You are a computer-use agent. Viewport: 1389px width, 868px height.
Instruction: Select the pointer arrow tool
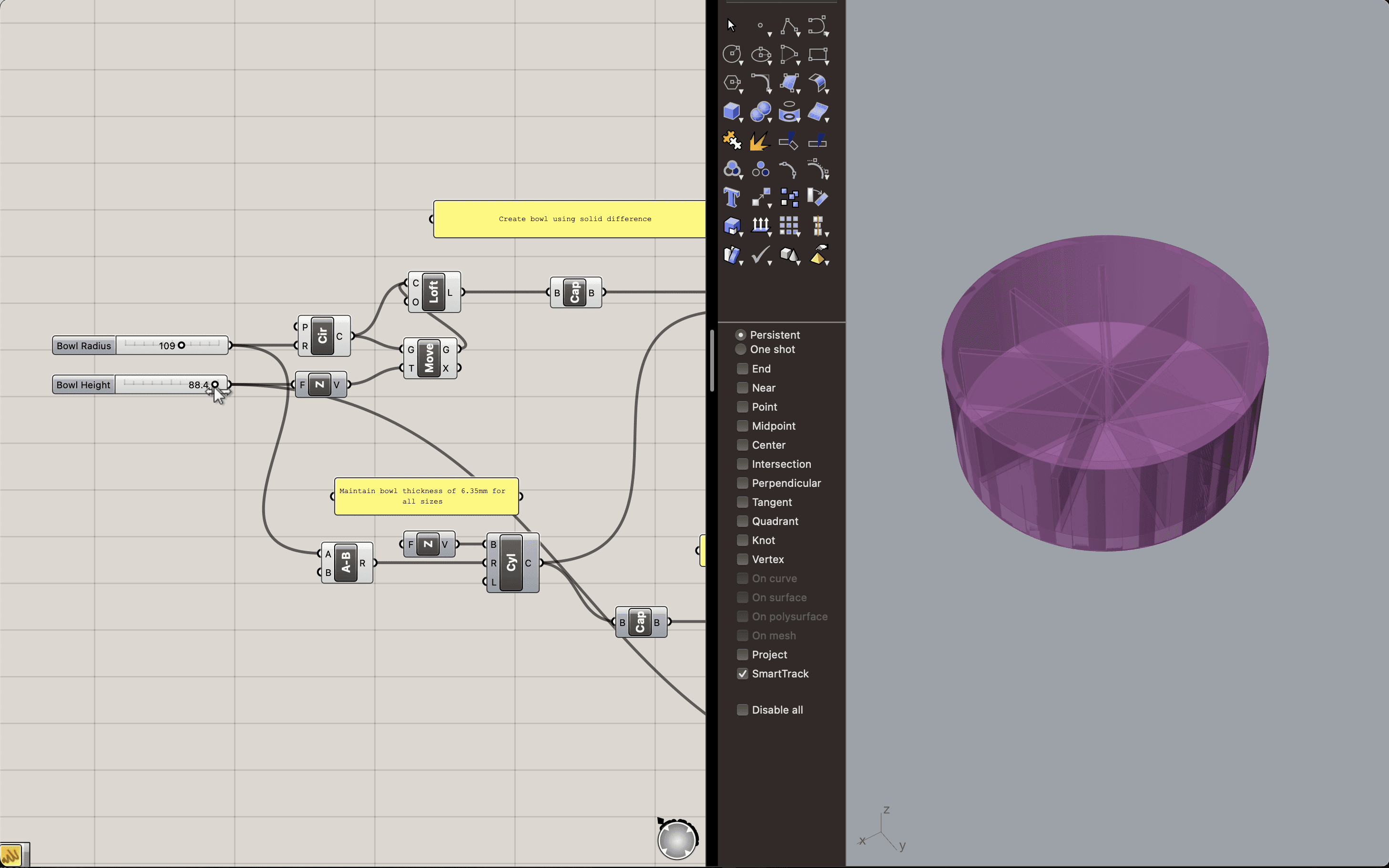[731, 25]
